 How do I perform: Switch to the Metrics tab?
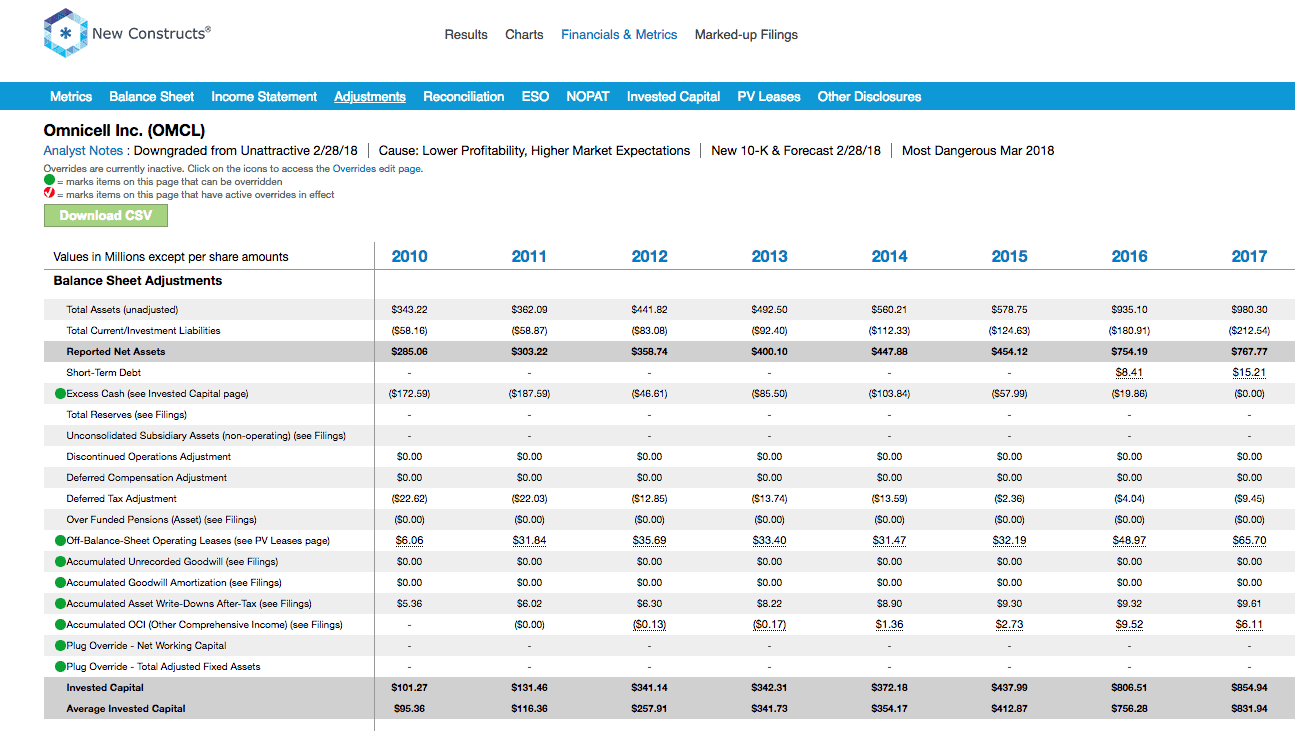(71, 97)
